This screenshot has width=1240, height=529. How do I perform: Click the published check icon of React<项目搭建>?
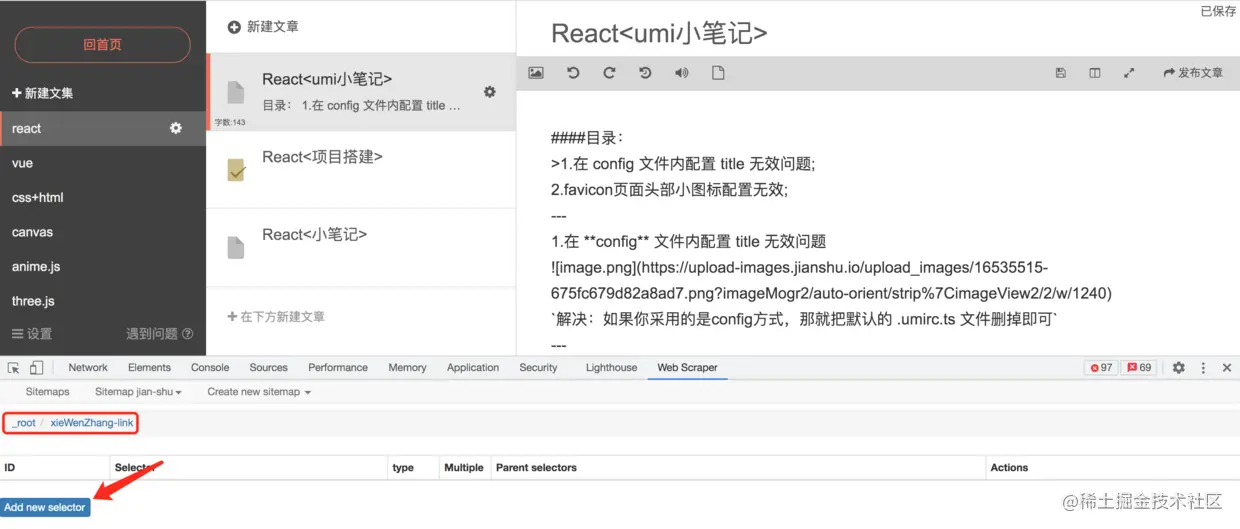click(x=236, y=170)
